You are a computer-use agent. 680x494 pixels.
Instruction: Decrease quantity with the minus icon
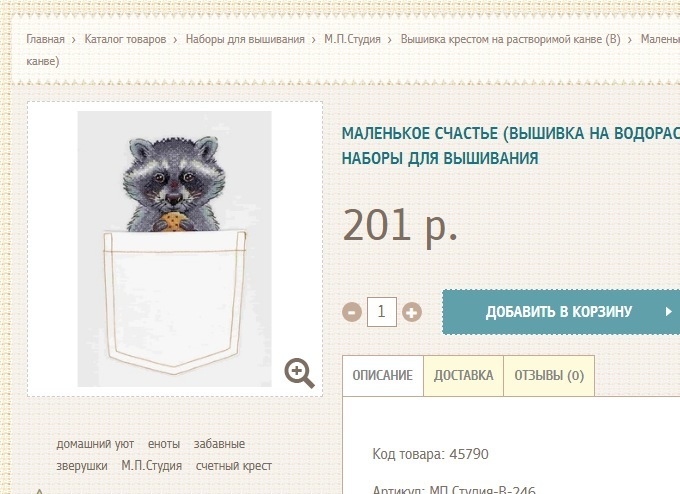352,312
